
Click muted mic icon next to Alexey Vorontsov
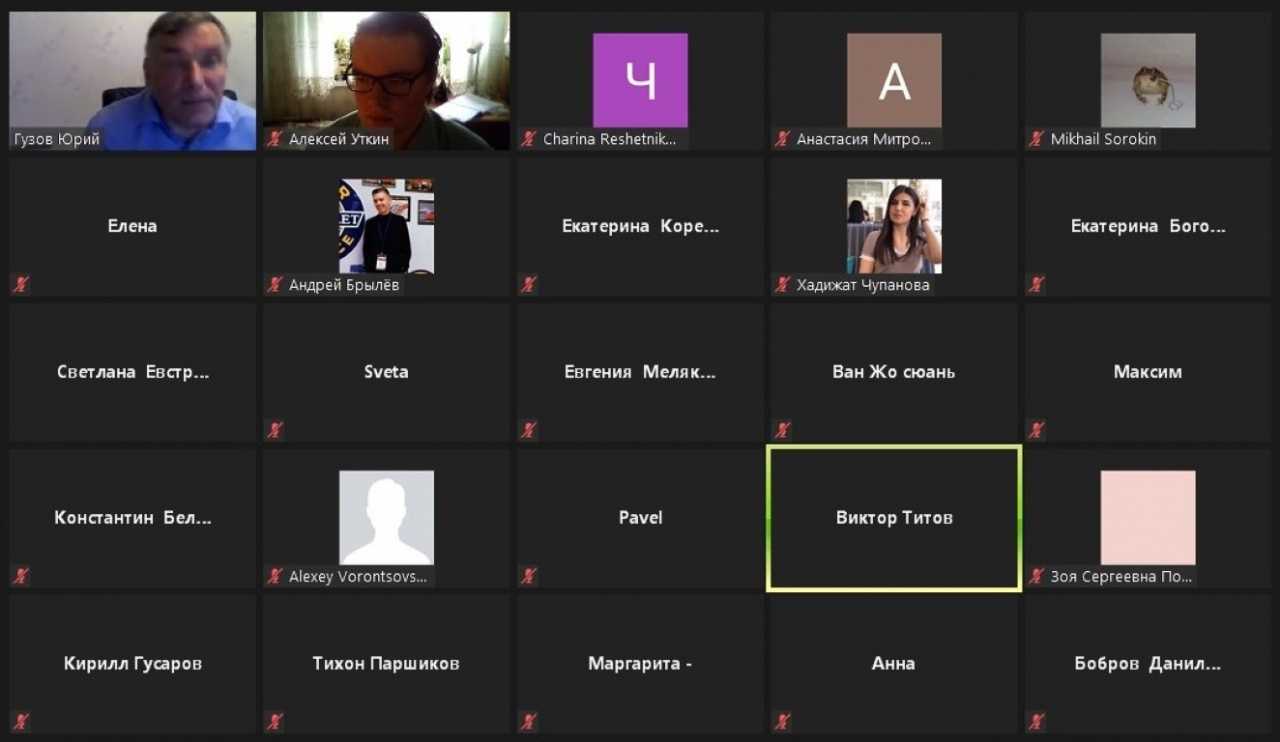(x=275, y=576)
